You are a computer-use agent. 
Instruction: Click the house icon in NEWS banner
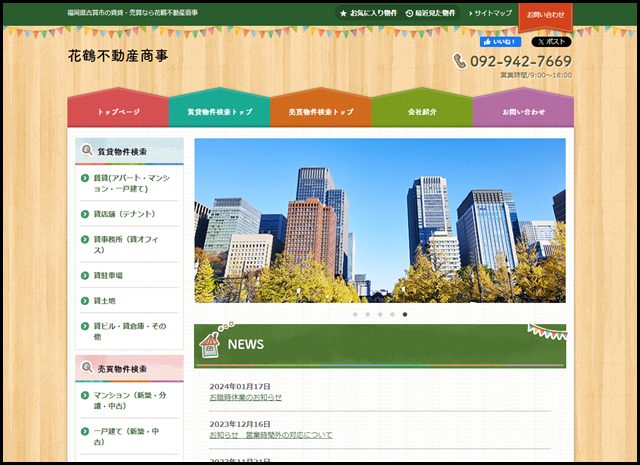click(210, 345)
